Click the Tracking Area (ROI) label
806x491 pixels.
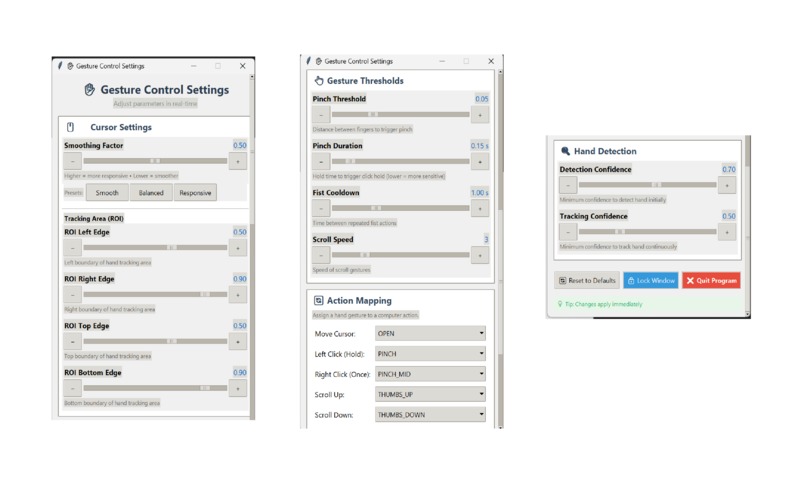[x=94, y=219]
